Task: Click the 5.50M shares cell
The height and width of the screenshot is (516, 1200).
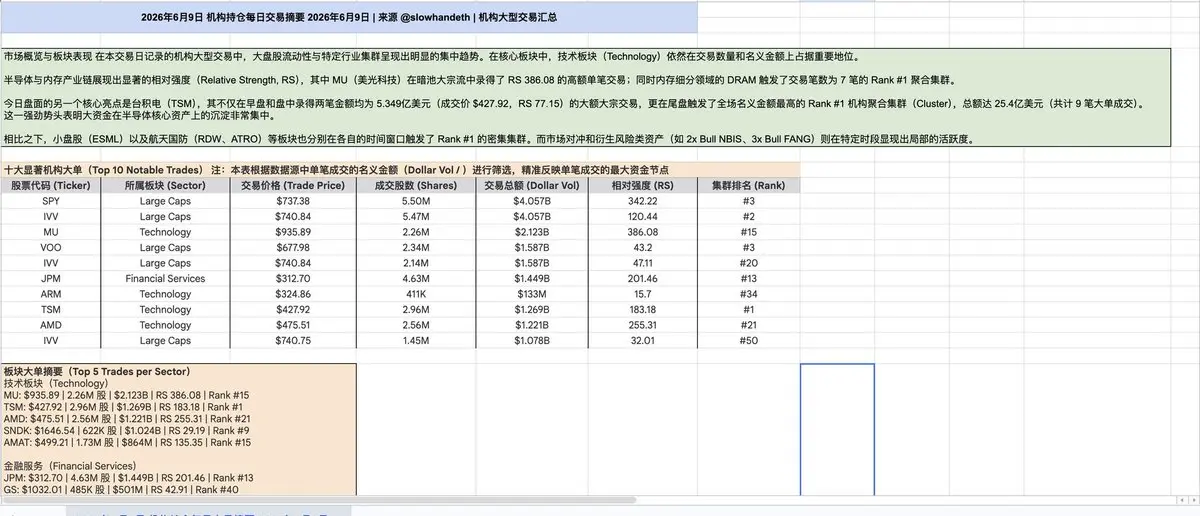Action: point(415,201)
